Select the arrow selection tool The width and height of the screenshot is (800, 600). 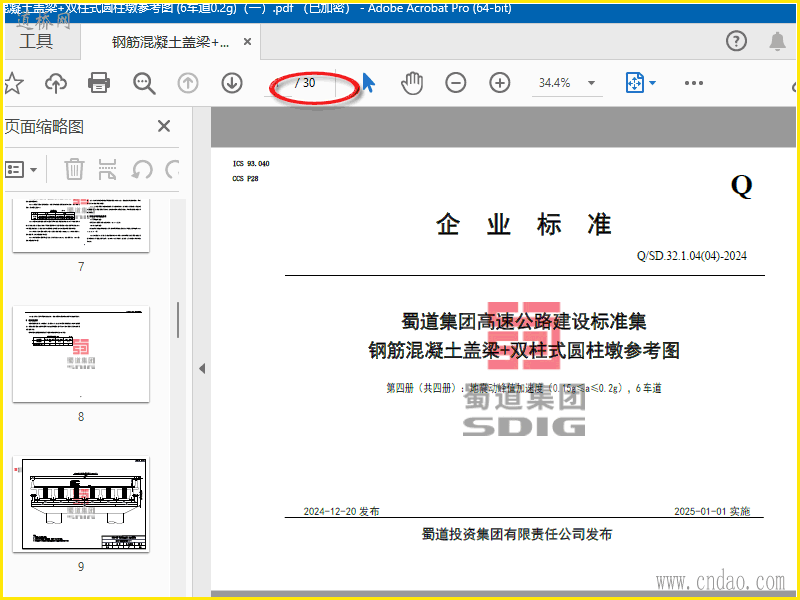click(x=368, y=83)
